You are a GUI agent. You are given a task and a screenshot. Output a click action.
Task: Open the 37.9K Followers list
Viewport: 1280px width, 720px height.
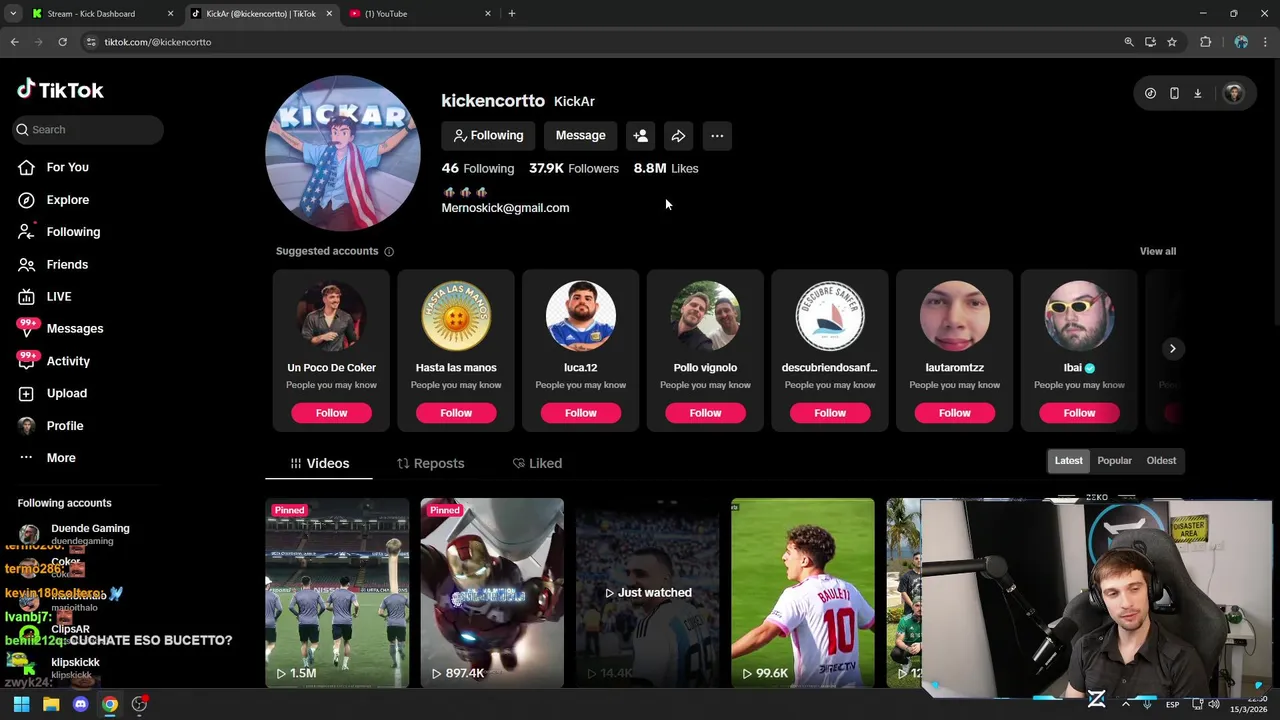(574, 168)
